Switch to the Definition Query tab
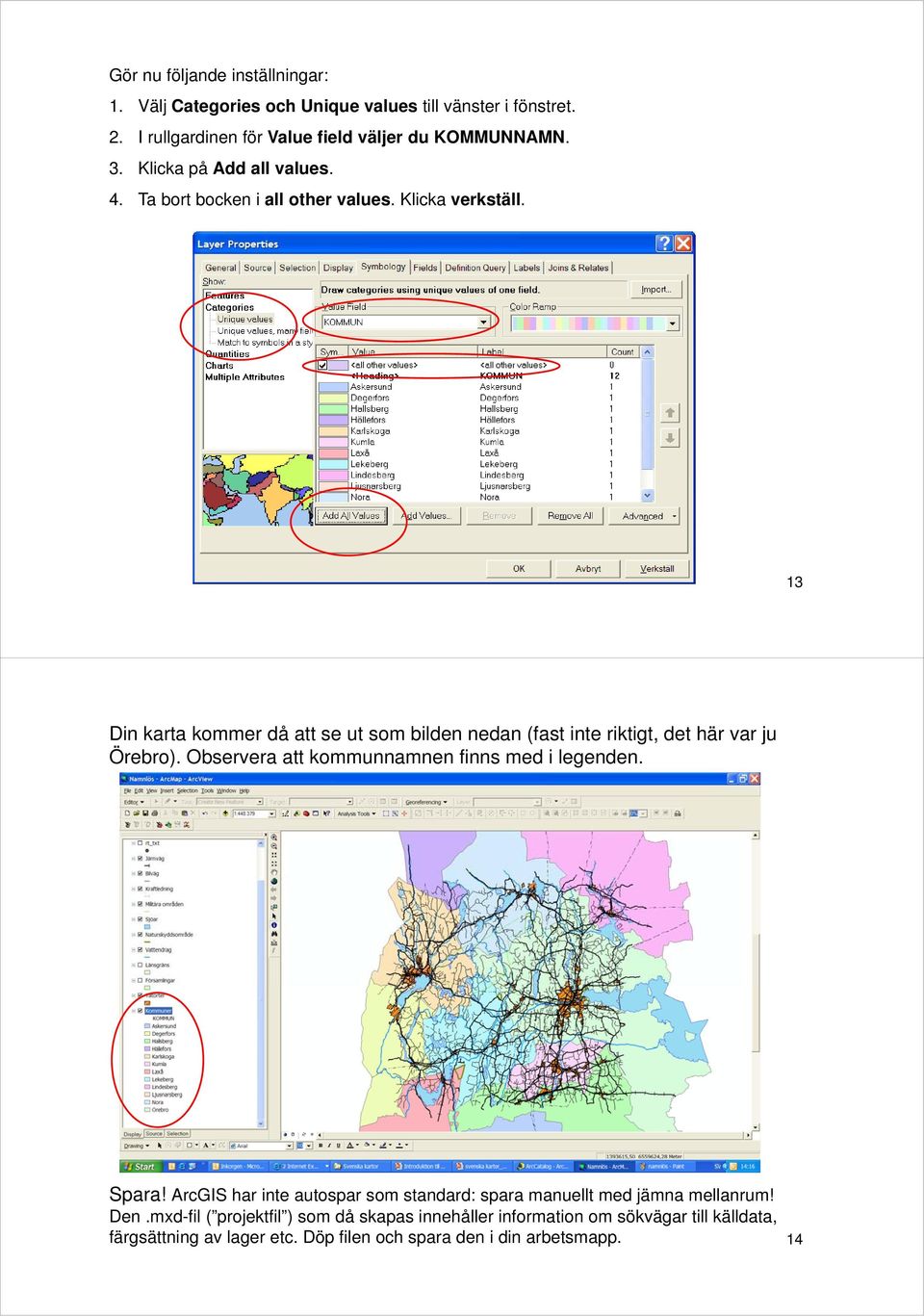 click(x=475, y=269)
